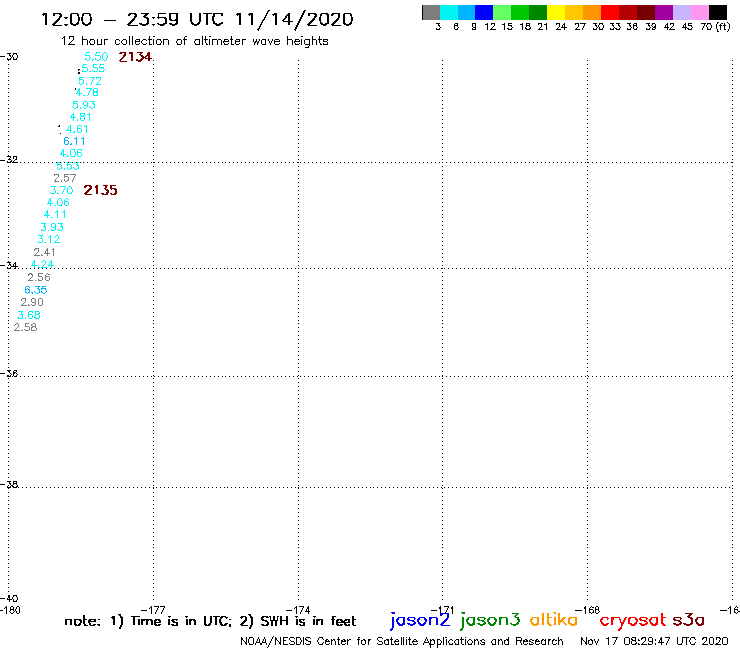Click the NOAA/NESDIS credit line

tap(402, 641)
